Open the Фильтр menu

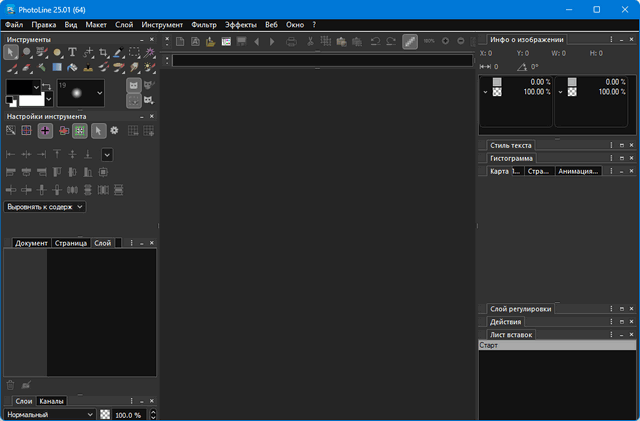coord(204,25)
